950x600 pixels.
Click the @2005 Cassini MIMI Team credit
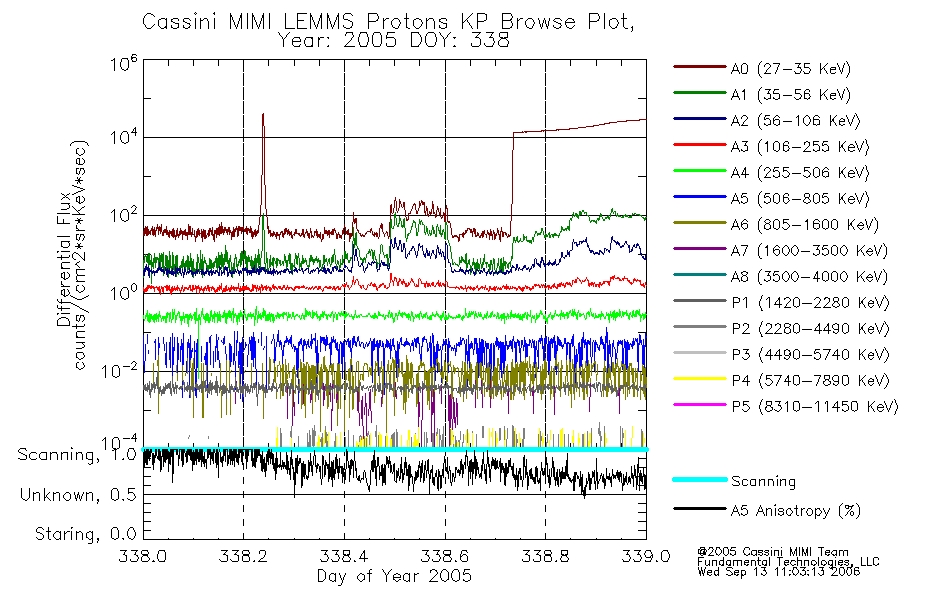(773, 552)
